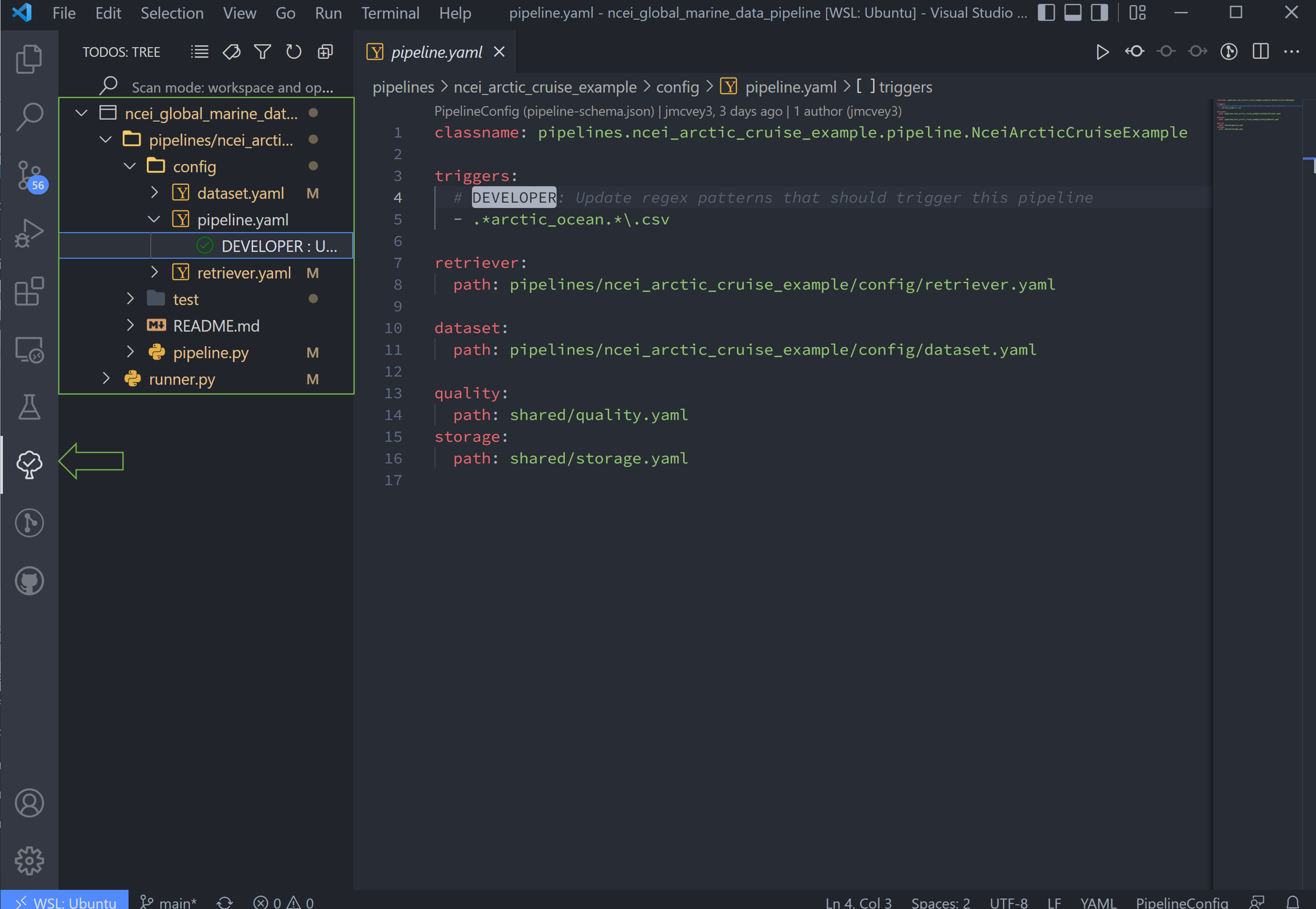Open the Edit menu

[108, 13]
